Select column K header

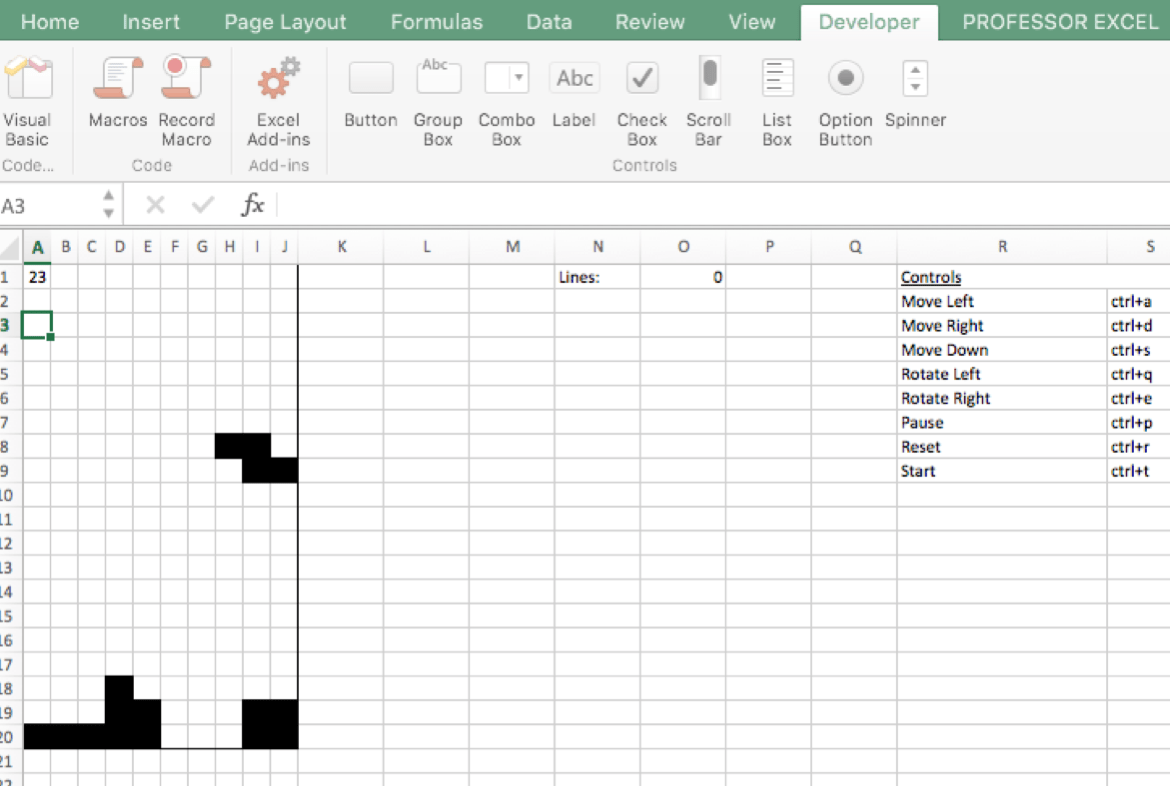tap(341, 247)
